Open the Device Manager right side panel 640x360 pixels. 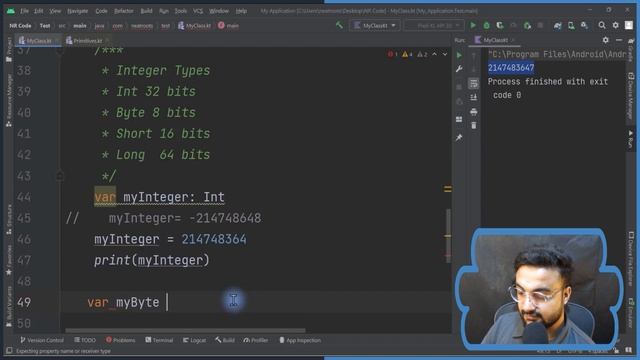pyautogui.click(x=631, y=96)
